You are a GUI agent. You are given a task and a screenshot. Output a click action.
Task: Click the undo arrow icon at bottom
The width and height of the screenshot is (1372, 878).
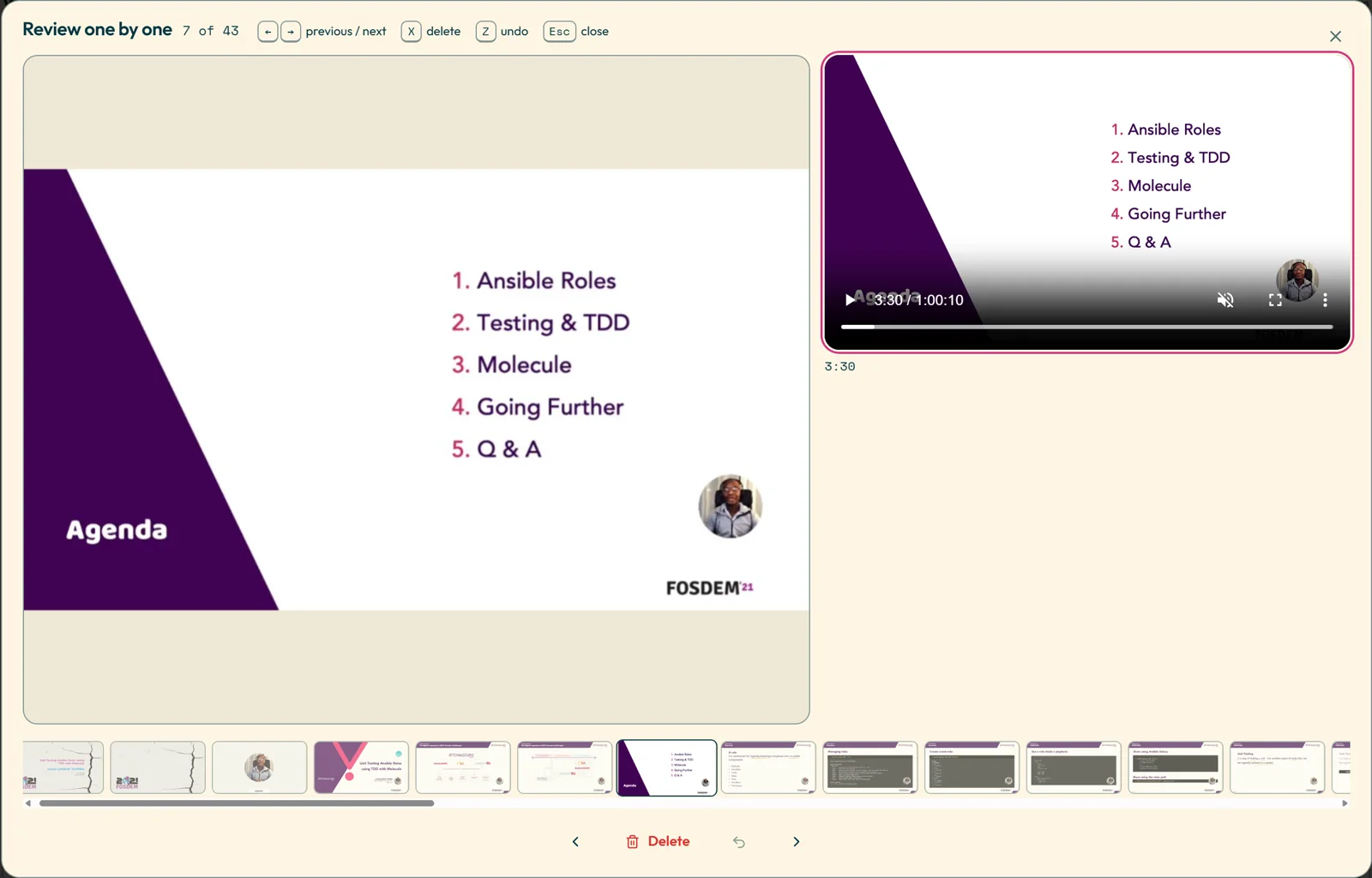click(738, 842)
